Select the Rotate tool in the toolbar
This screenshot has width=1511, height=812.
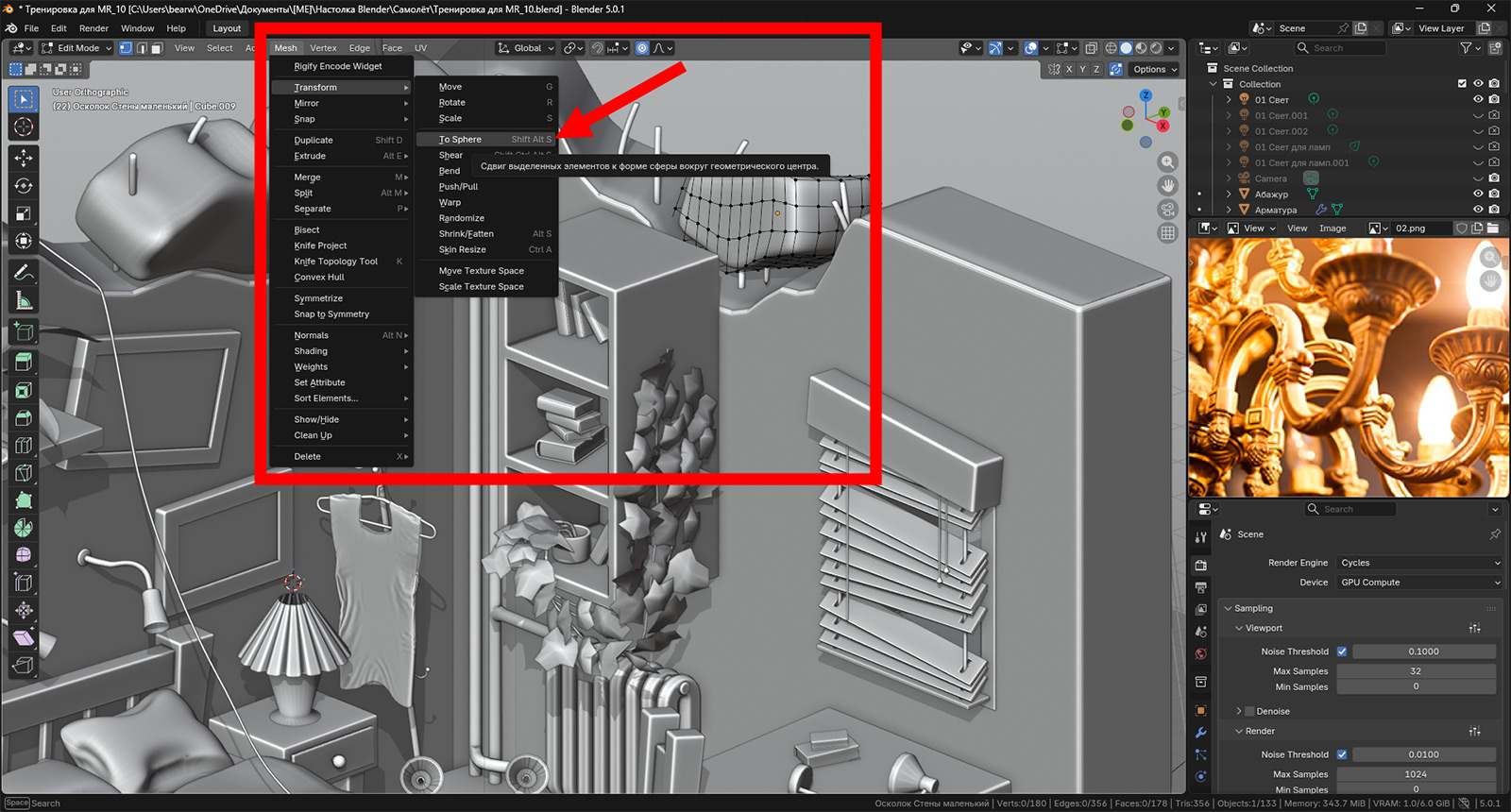tap(24, 186)
